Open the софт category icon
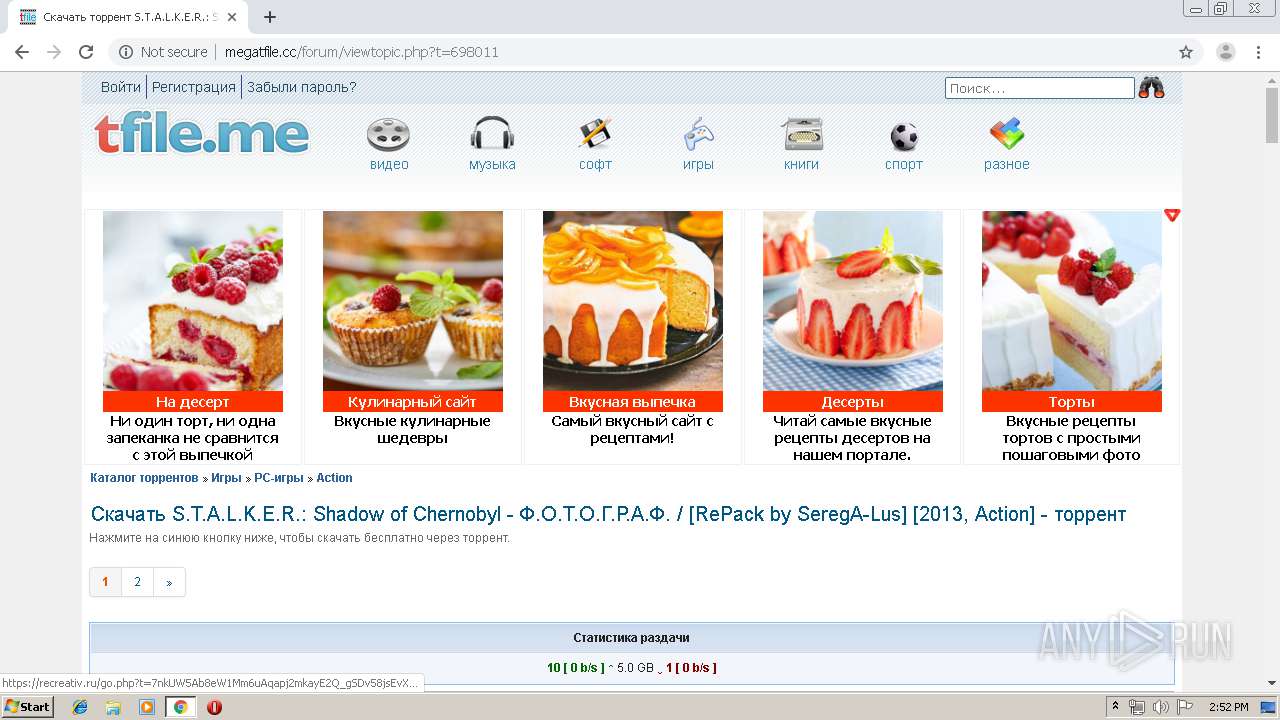This screenshot has height=720, width=1280. [x=595, y=134]
